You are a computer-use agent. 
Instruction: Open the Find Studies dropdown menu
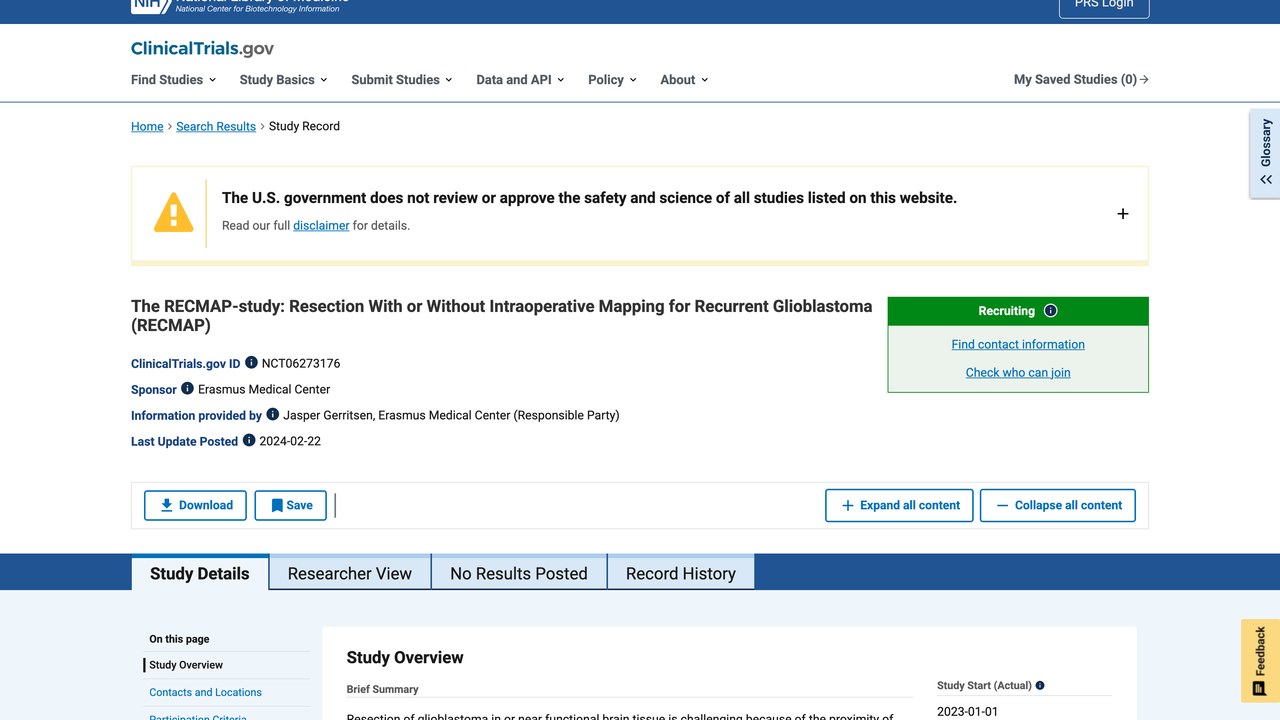[173, 80]
